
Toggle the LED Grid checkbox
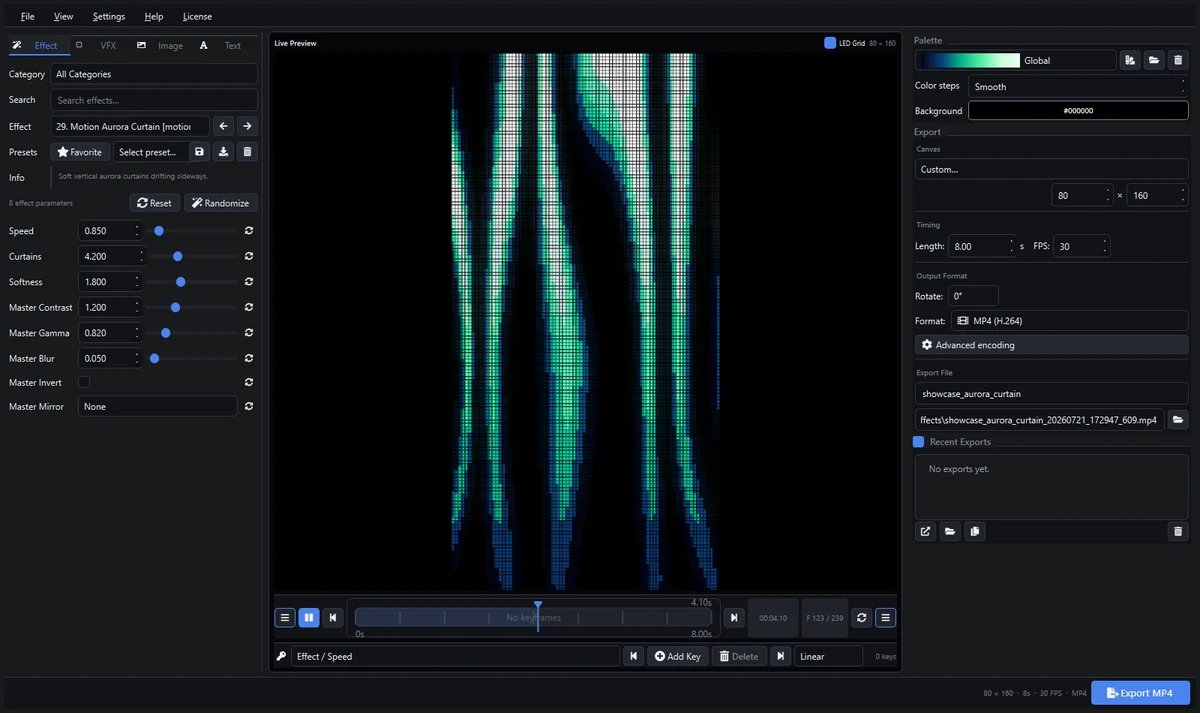click(x=830, y=43)
